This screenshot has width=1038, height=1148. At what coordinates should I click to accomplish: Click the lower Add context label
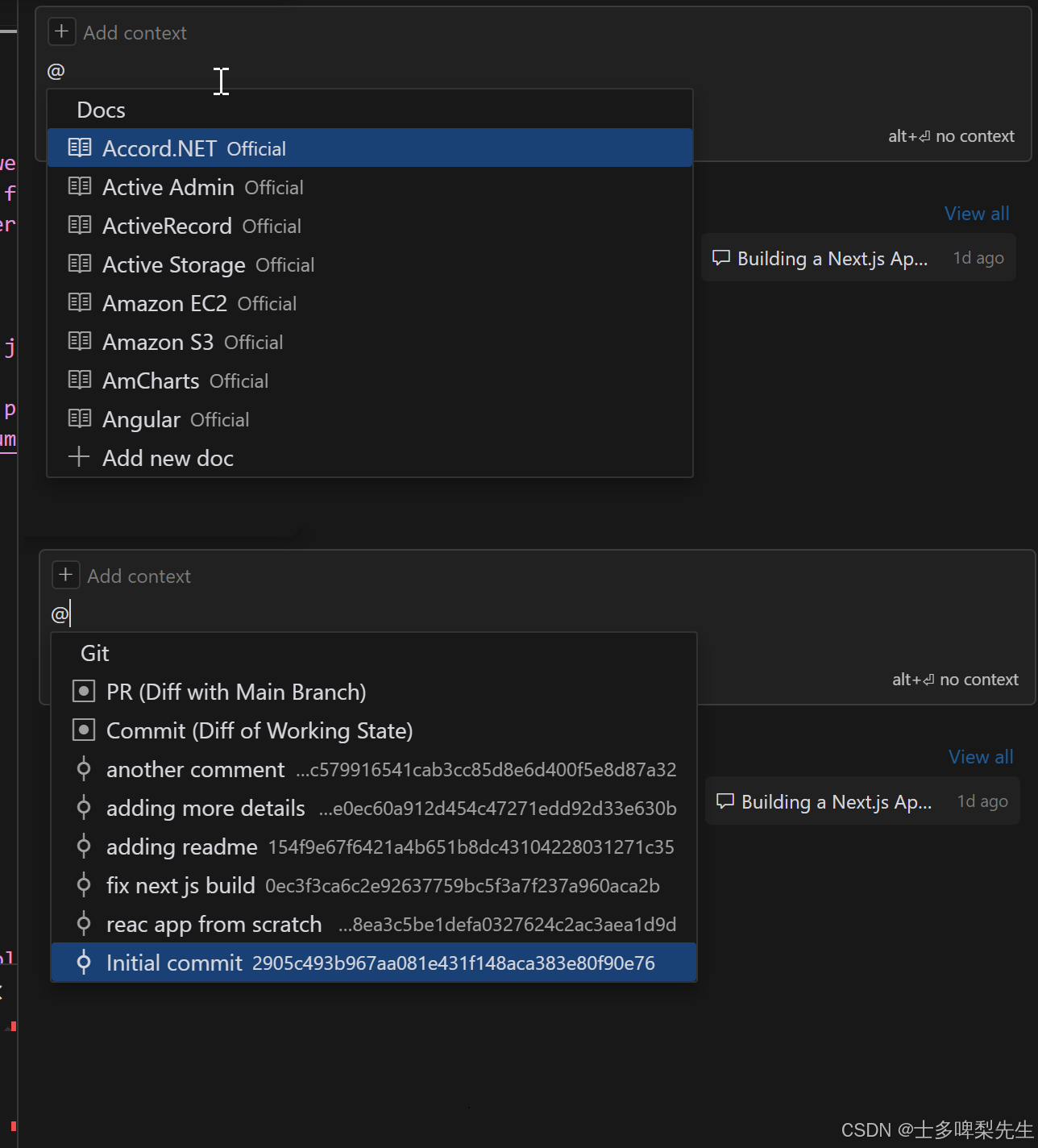[x=139, y=576]
